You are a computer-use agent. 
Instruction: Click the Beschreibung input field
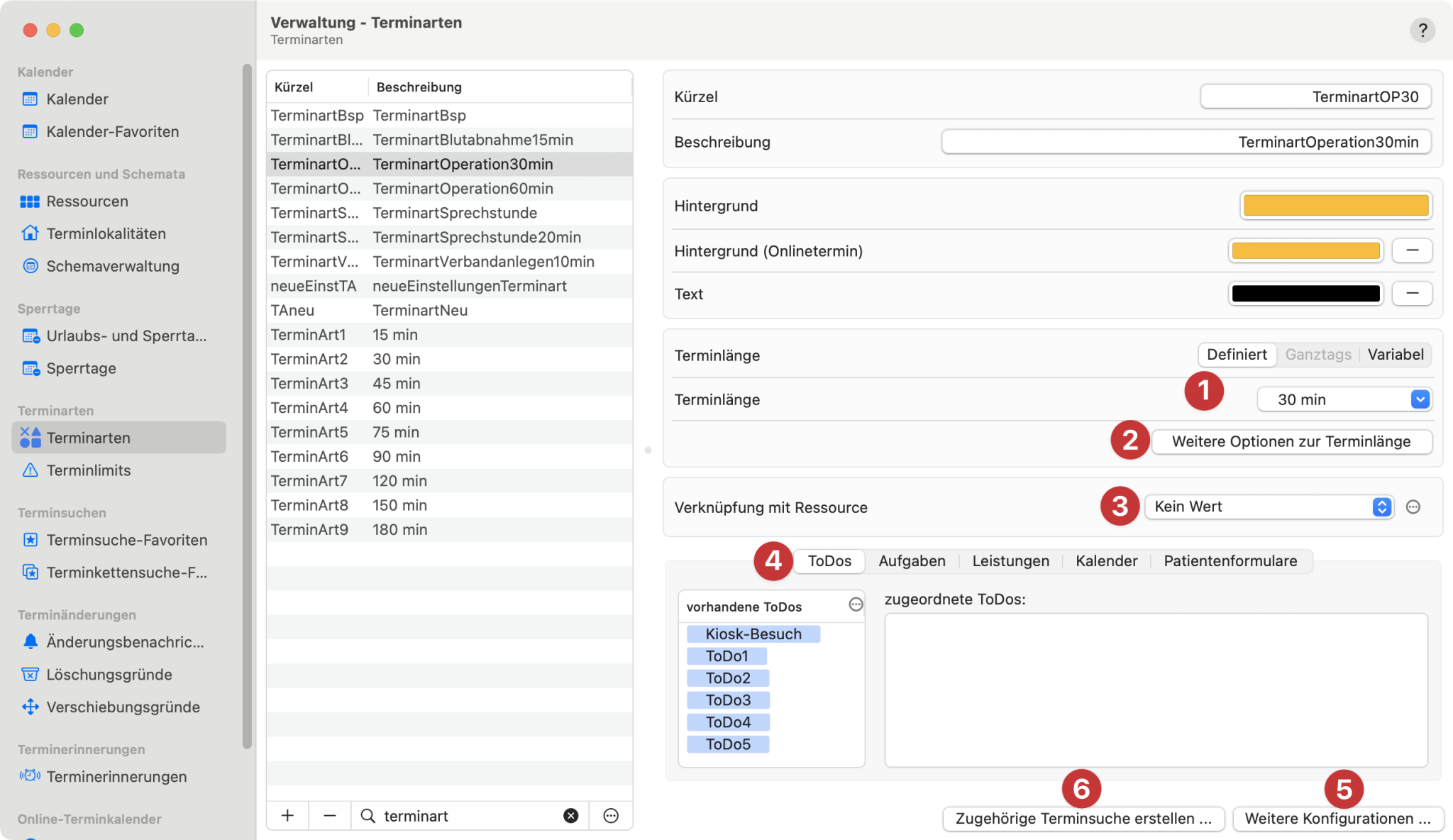(1186, 142)
